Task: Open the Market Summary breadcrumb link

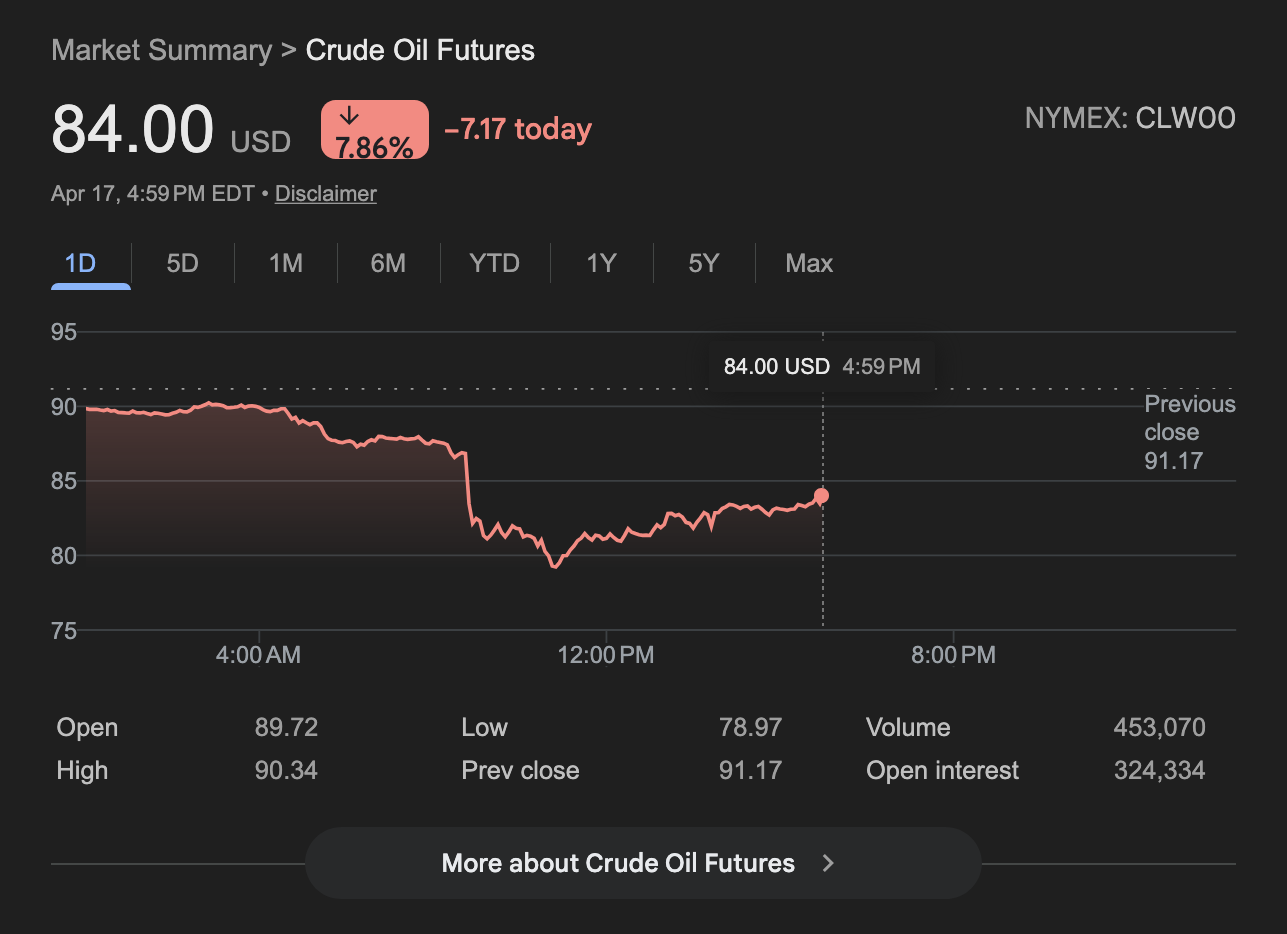Action: 161,50
